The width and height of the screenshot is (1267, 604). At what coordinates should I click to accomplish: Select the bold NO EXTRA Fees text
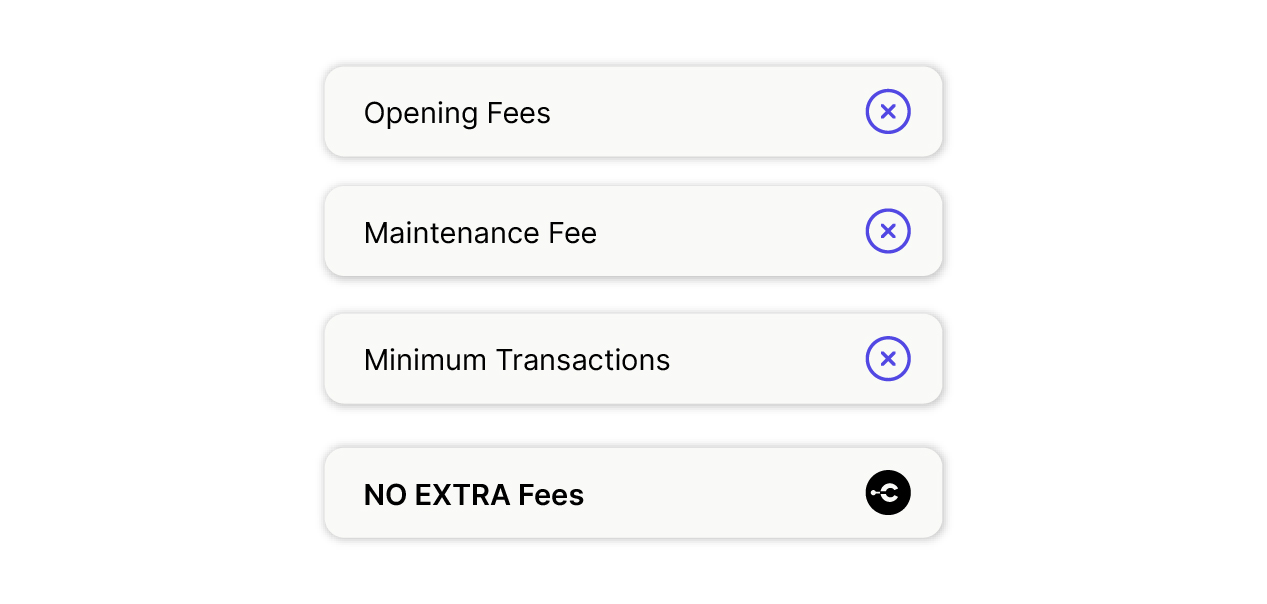point(474,495)
